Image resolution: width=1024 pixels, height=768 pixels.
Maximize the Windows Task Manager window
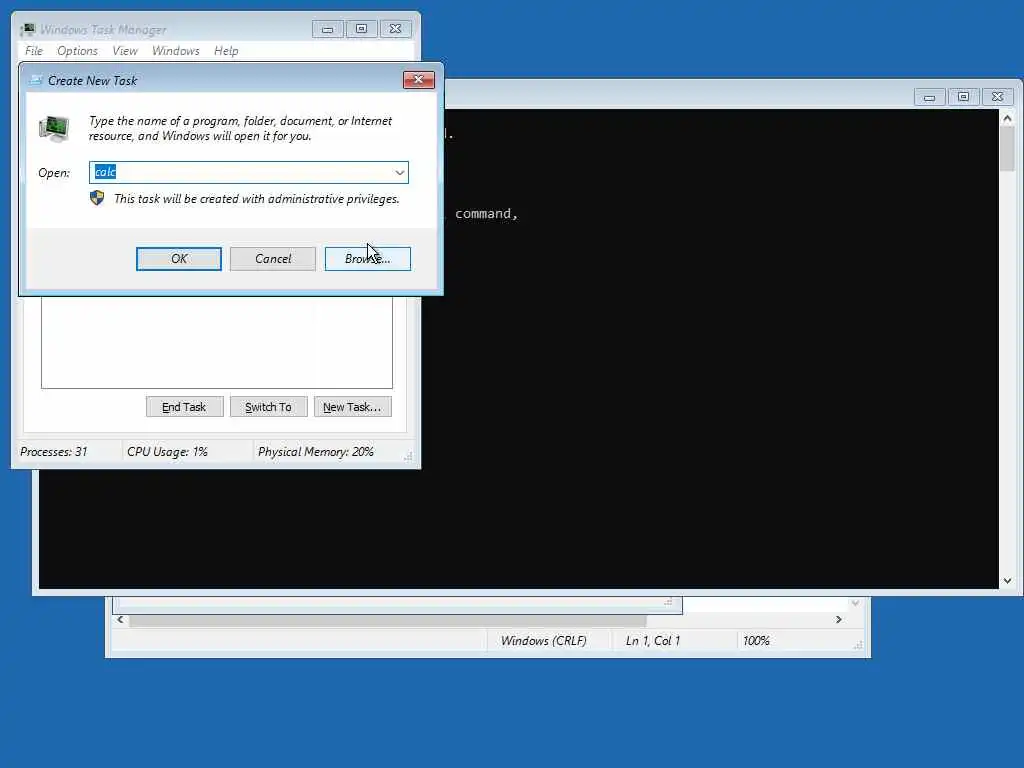click(361, 29)
